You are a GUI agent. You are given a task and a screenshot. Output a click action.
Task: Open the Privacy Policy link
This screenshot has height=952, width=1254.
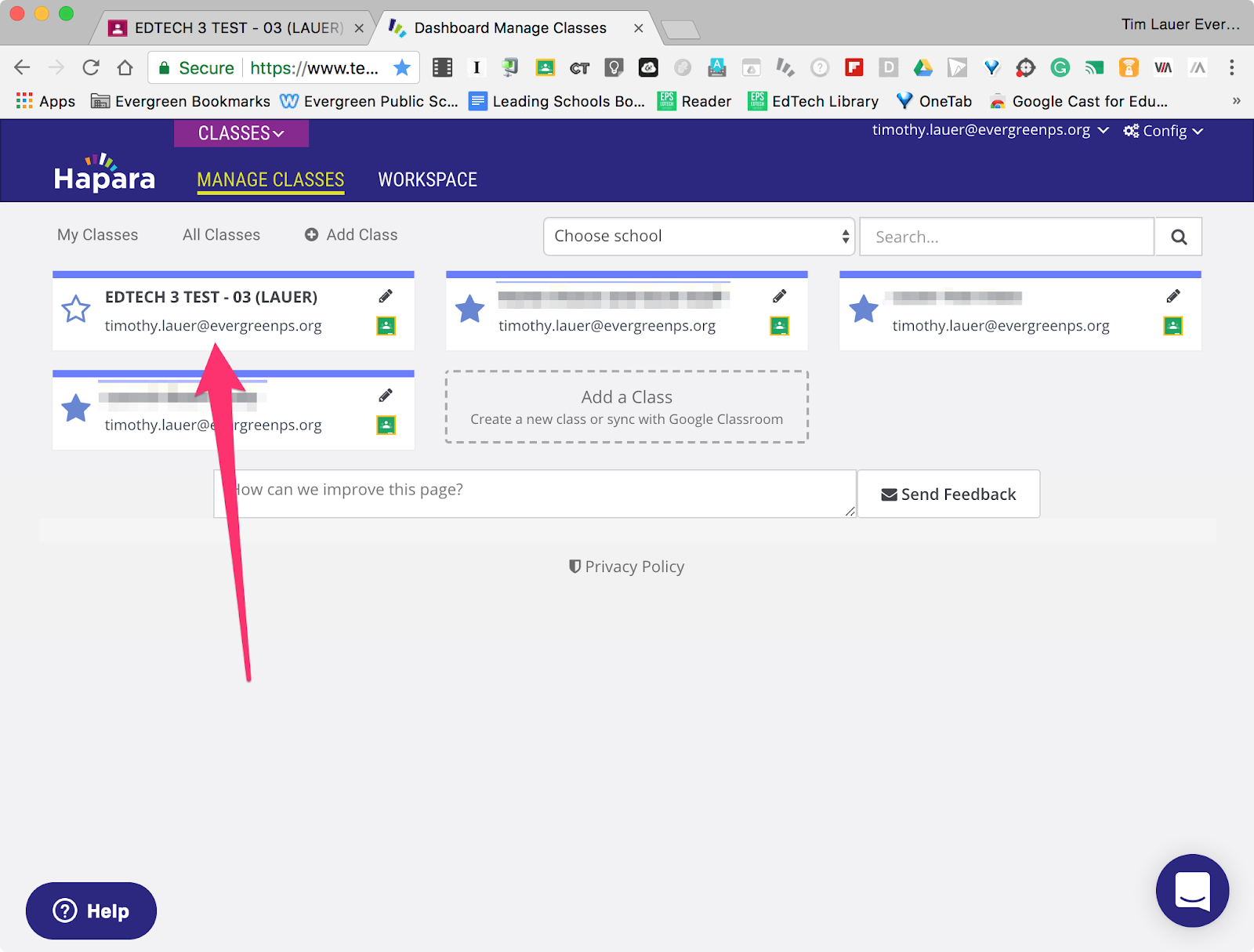click(x=627, y=566)
